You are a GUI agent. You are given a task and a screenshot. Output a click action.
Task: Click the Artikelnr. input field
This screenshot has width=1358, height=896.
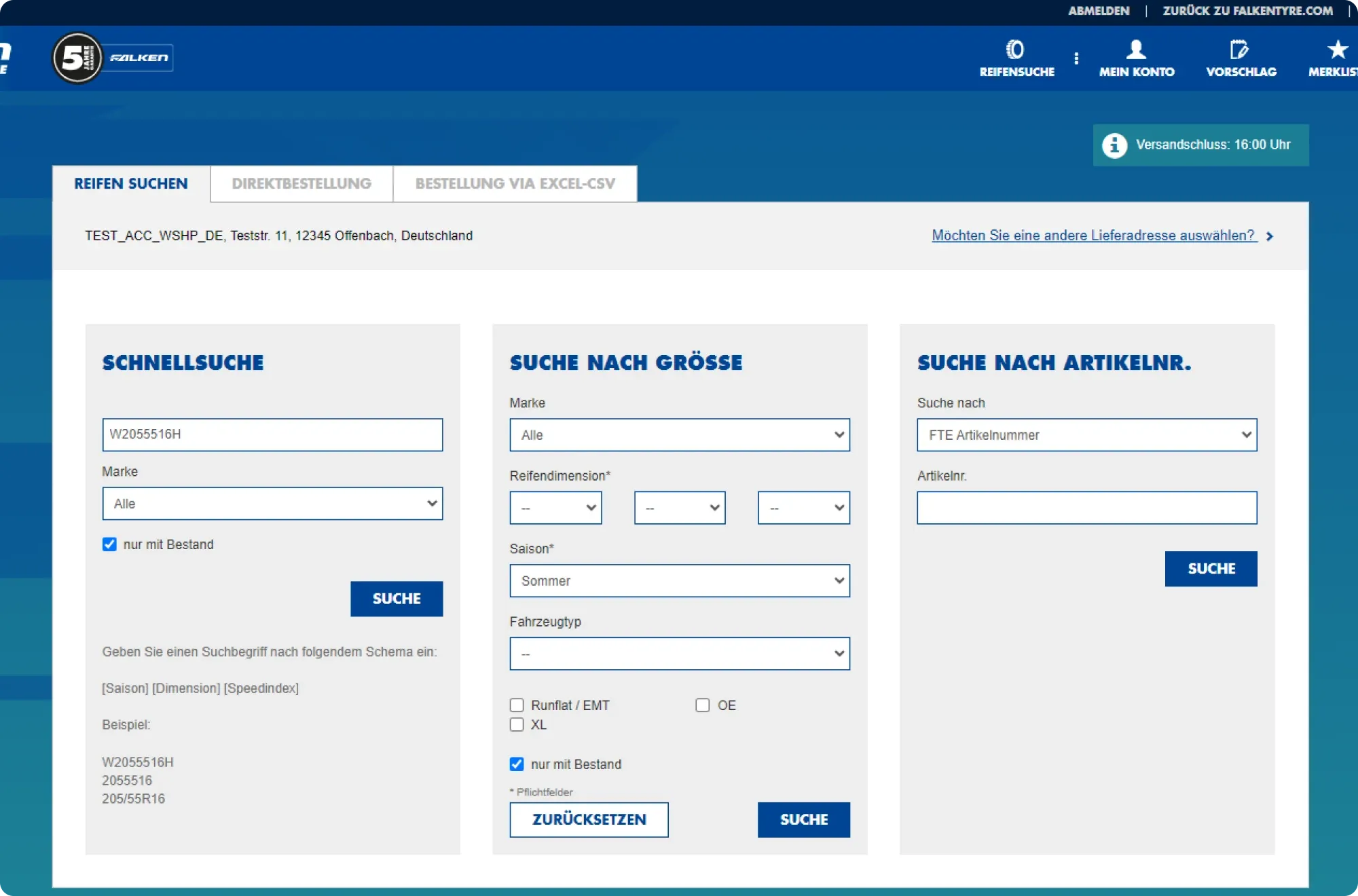point(1086,508)
